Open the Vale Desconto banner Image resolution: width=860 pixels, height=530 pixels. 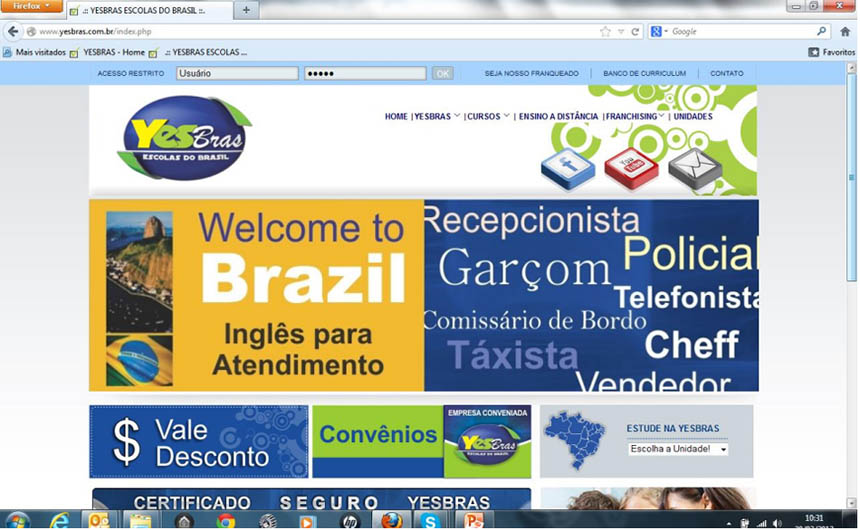[199, 442]
